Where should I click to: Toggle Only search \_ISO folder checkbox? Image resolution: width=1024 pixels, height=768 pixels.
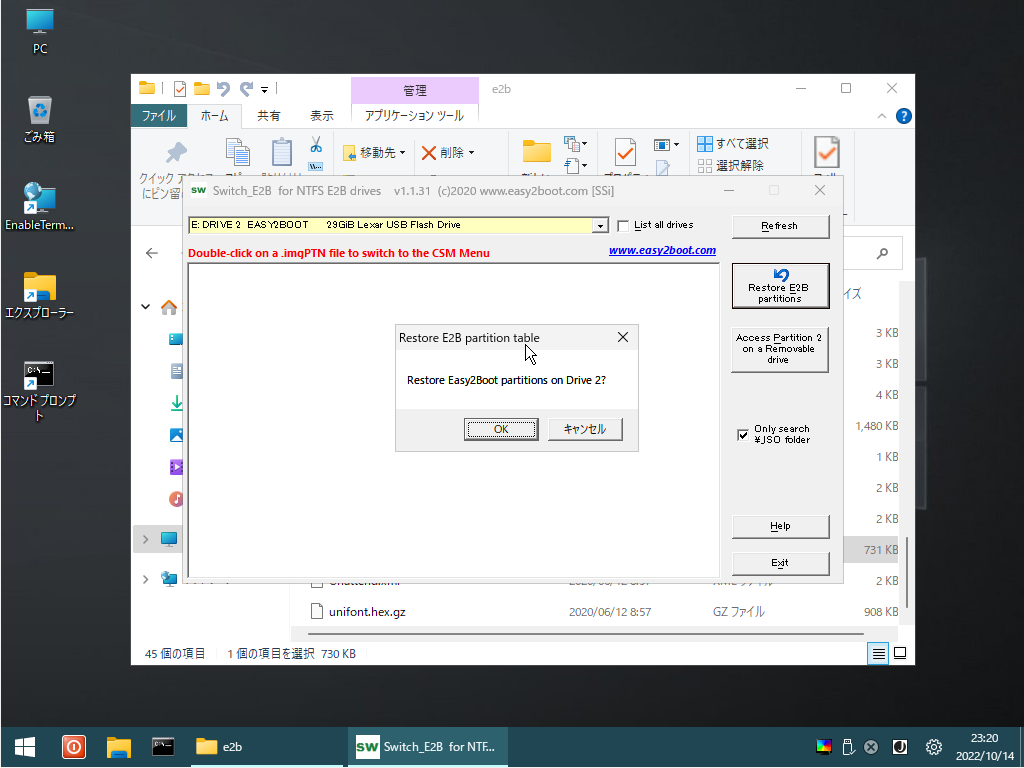(x=743, y=434)
